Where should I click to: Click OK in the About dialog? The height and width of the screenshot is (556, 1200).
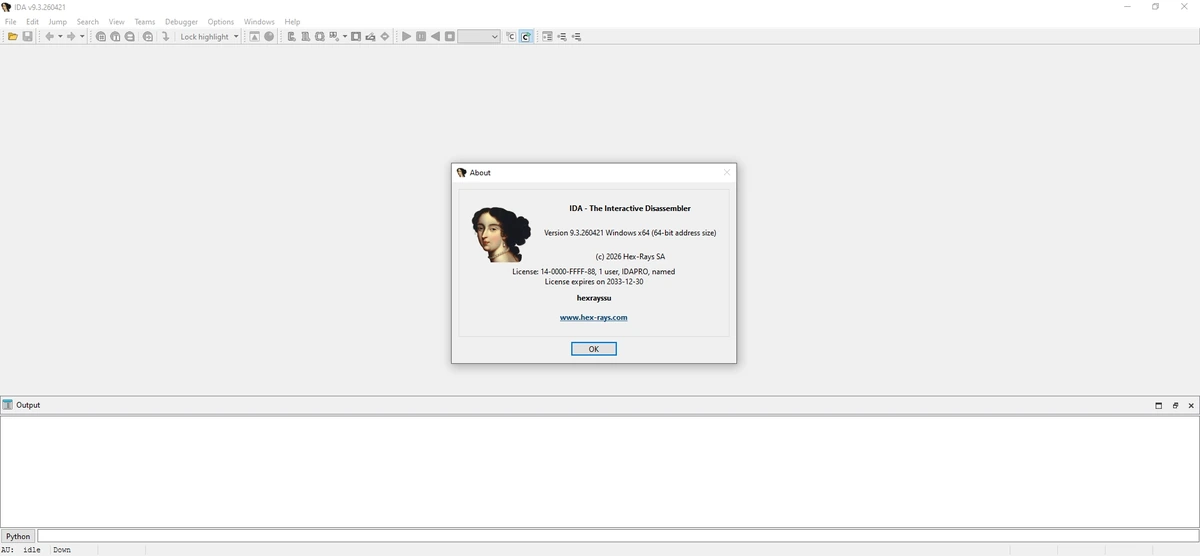[x=594, y=349]
